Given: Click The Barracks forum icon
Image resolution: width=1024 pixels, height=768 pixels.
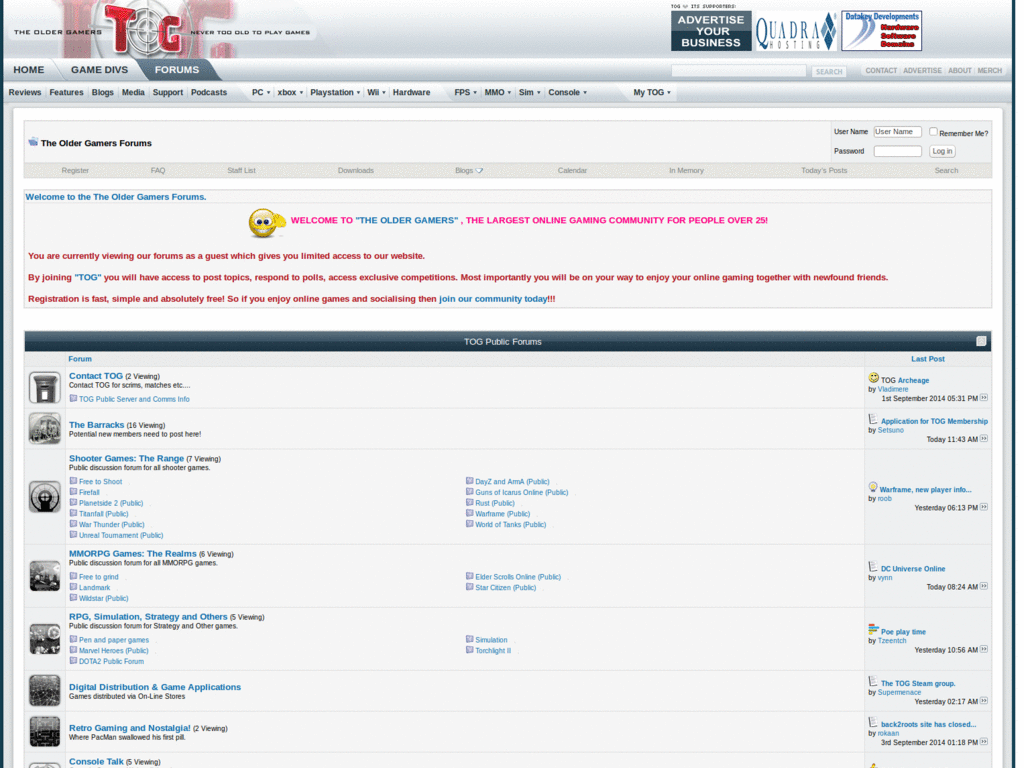Looking at the screenshot, I should [x=44, y=428].
